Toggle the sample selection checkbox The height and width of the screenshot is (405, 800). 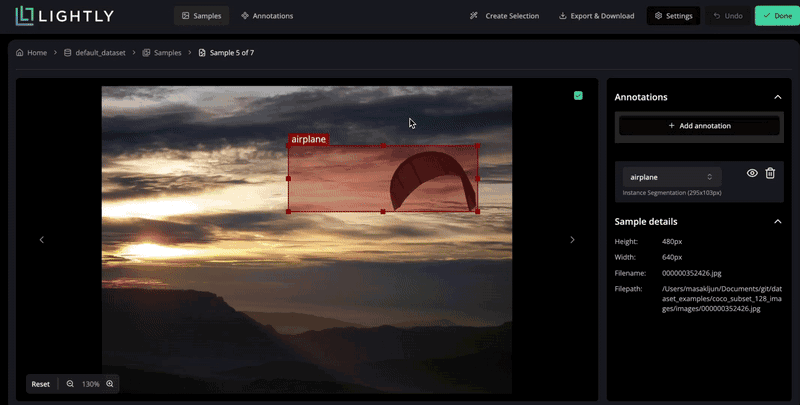578,95
